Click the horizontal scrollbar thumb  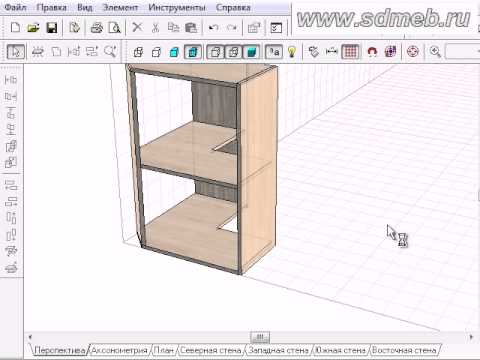[260, 337]
